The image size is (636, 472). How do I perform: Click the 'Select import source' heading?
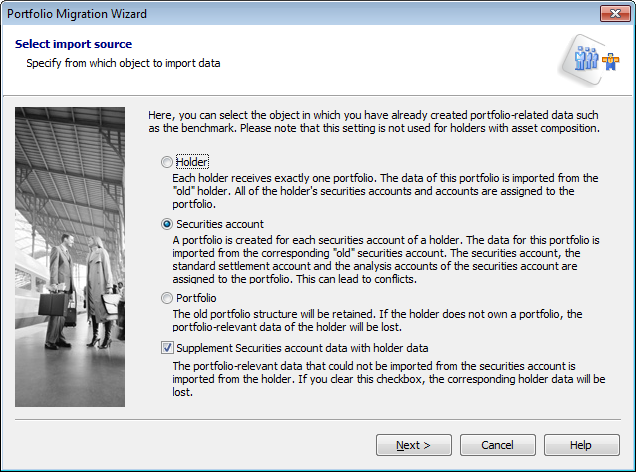(x=73, y=44)
